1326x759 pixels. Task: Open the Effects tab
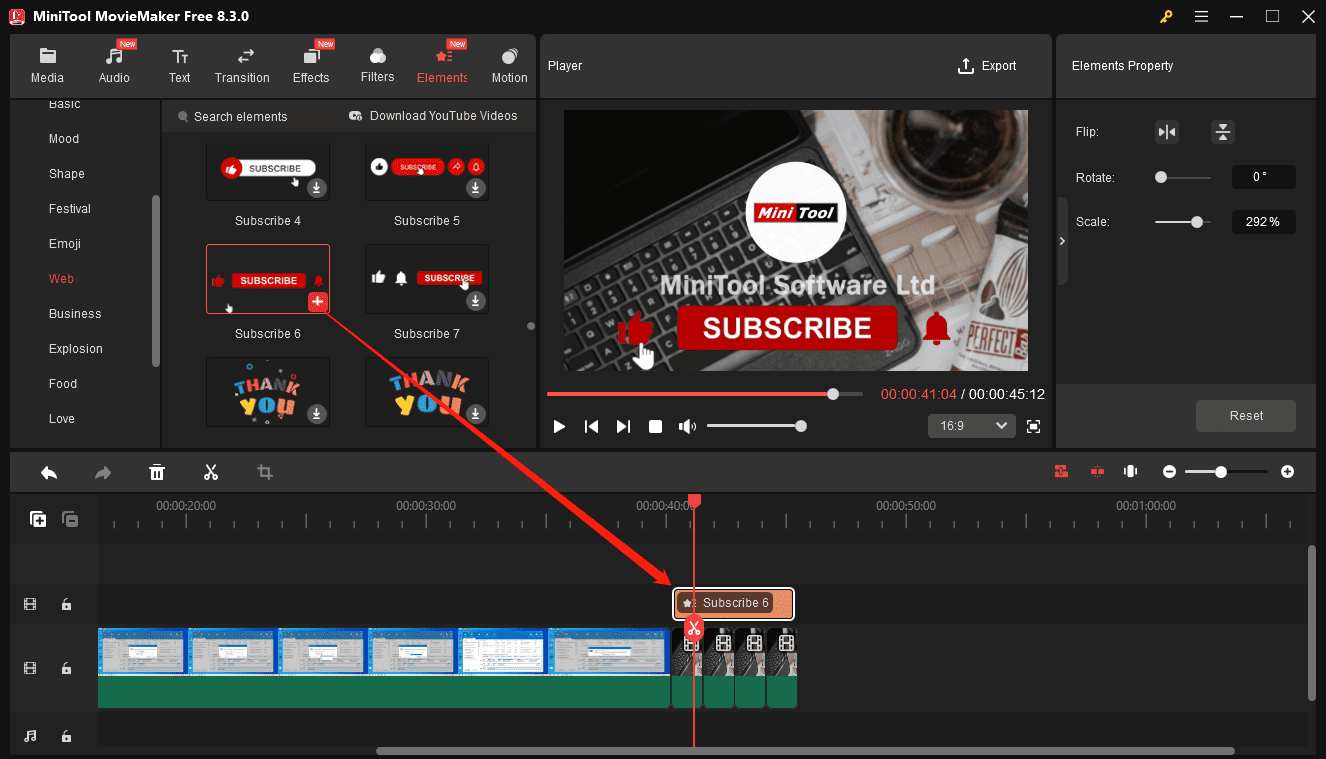[x=311, y=65]
